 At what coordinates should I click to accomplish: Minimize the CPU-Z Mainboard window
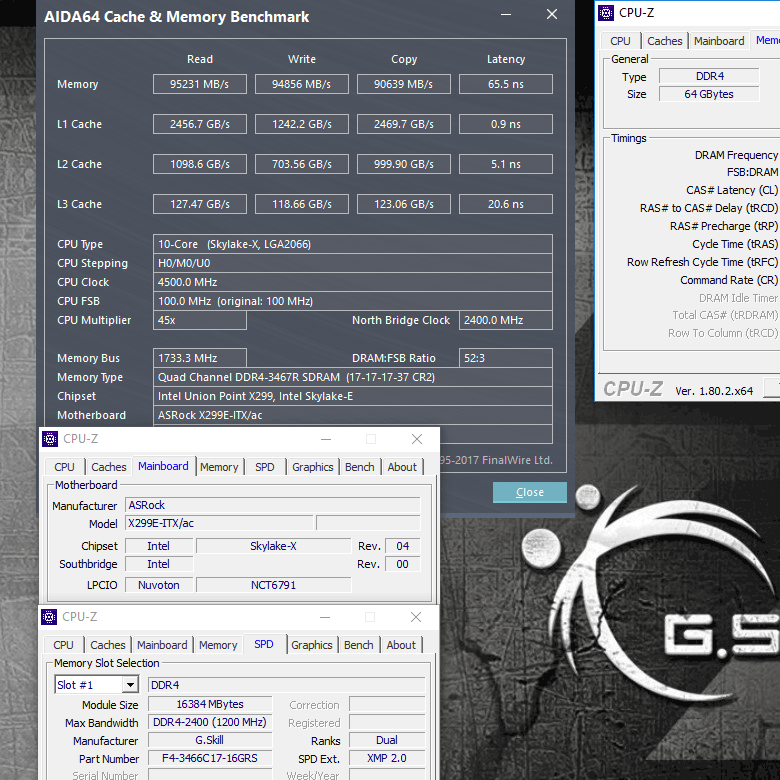click(326, 439)
